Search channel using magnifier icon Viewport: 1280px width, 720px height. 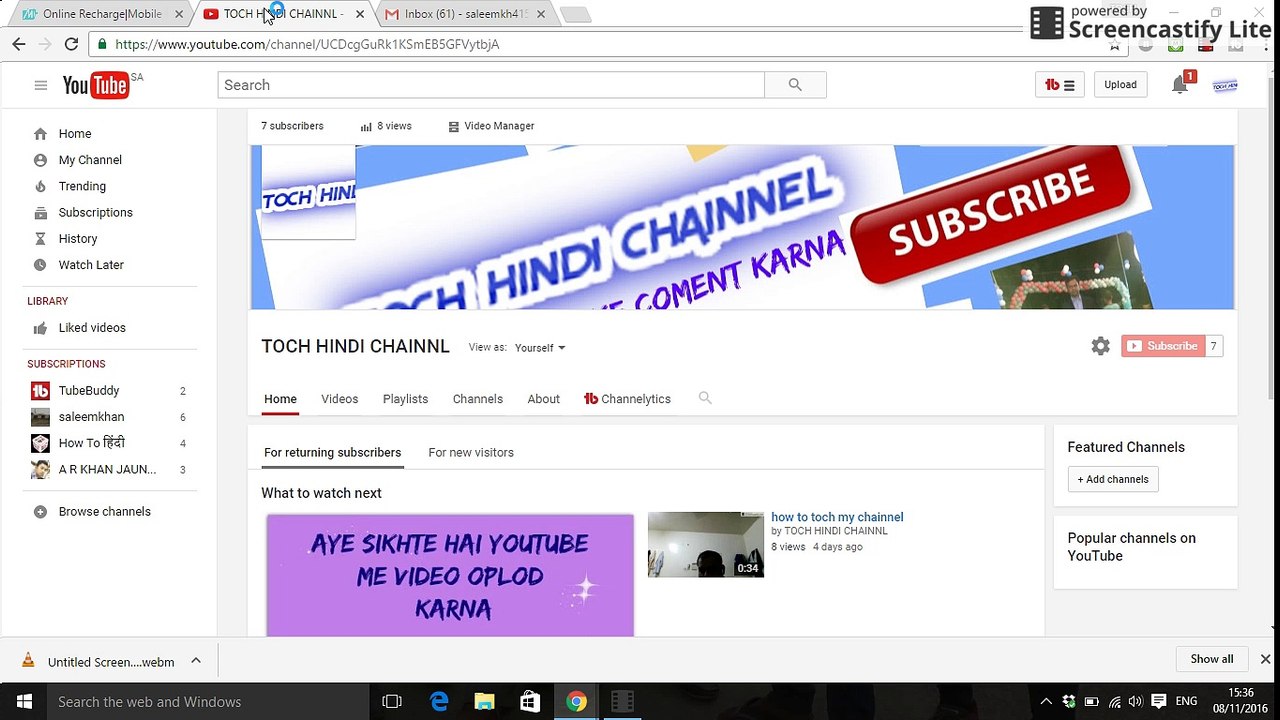tap(705, 398)
